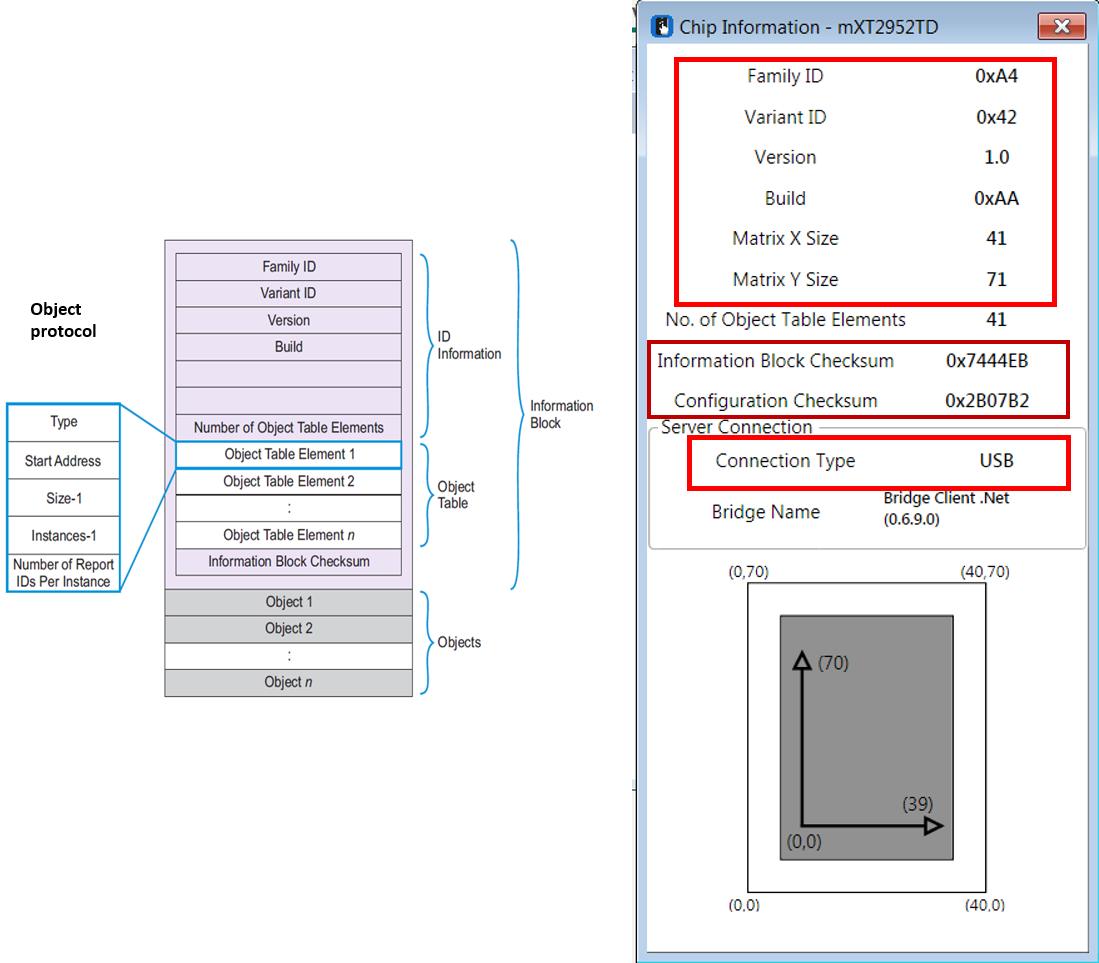Click the Family ID row in protocol diagram
The image size is (1099, 963).
pos(288,267)
